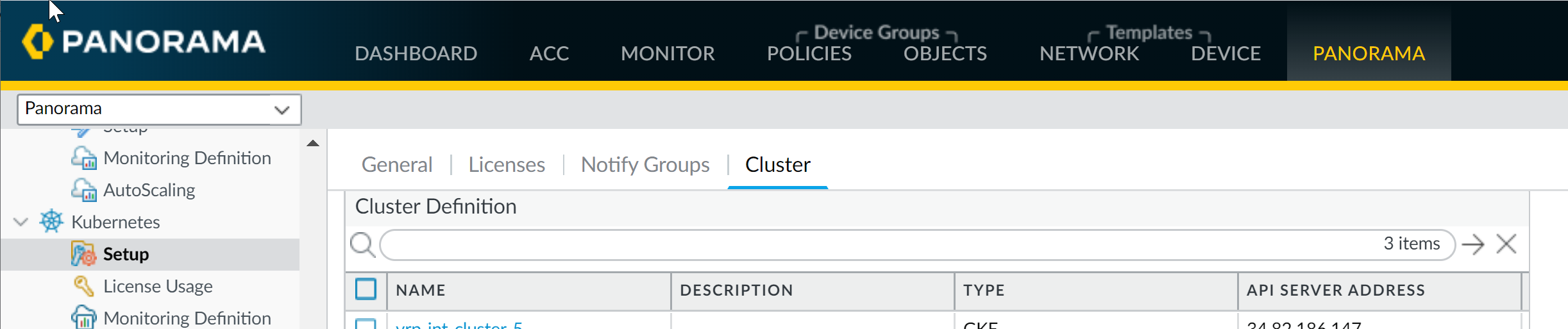Image resolution: width=1568 pixels, height=329 pixels.
Task: Open the DASHBOARD menu
Action: [x=416, y=53]
